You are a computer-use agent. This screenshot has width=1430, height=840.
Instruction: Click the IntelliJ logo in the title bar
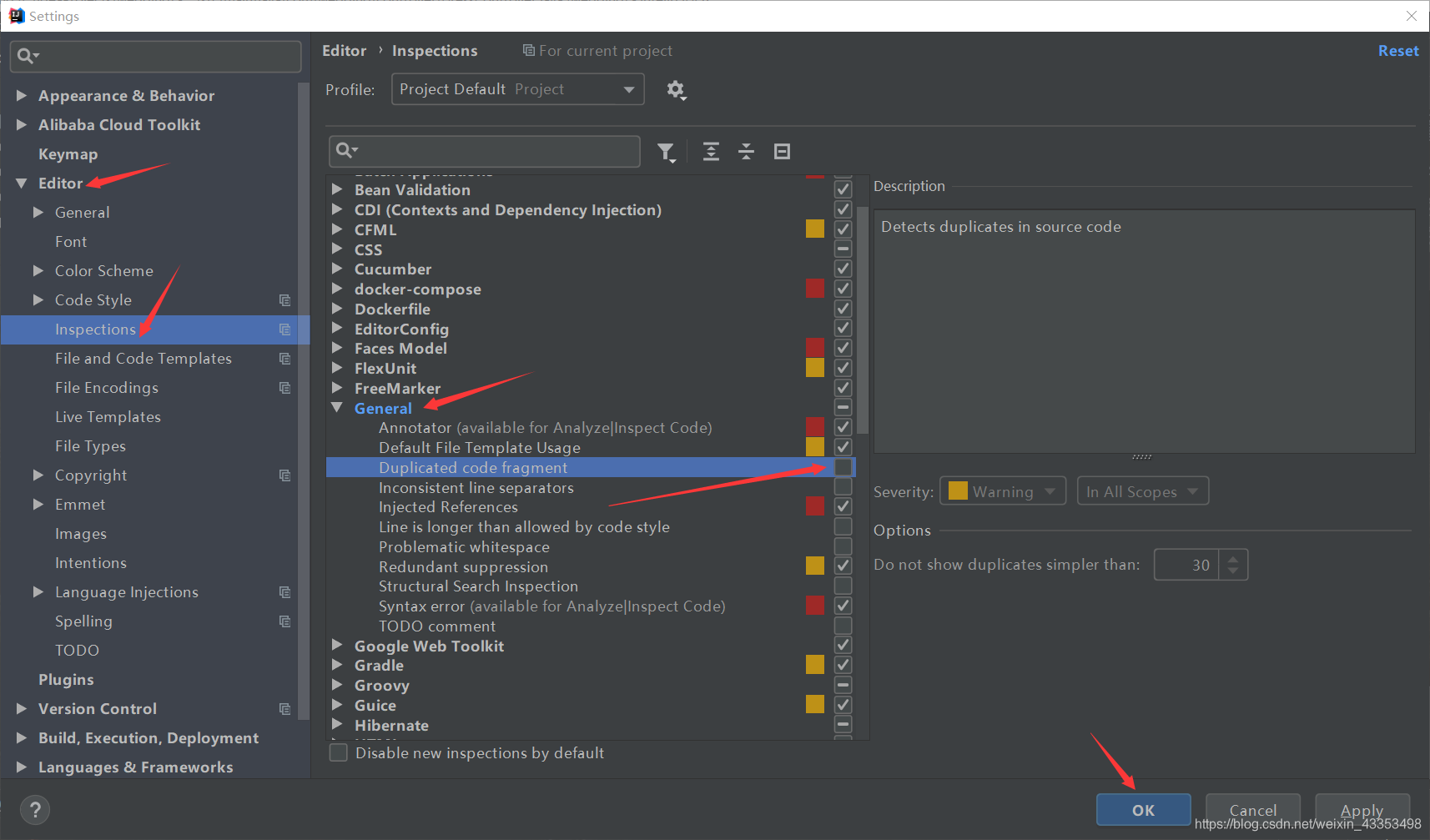pos(16,16)
